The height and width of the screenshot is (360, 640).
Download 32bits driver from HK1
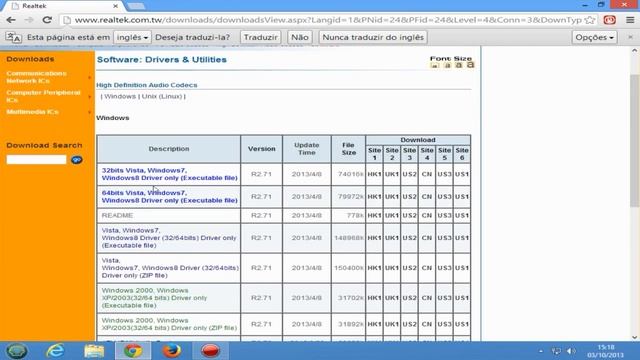click(374, 174)
